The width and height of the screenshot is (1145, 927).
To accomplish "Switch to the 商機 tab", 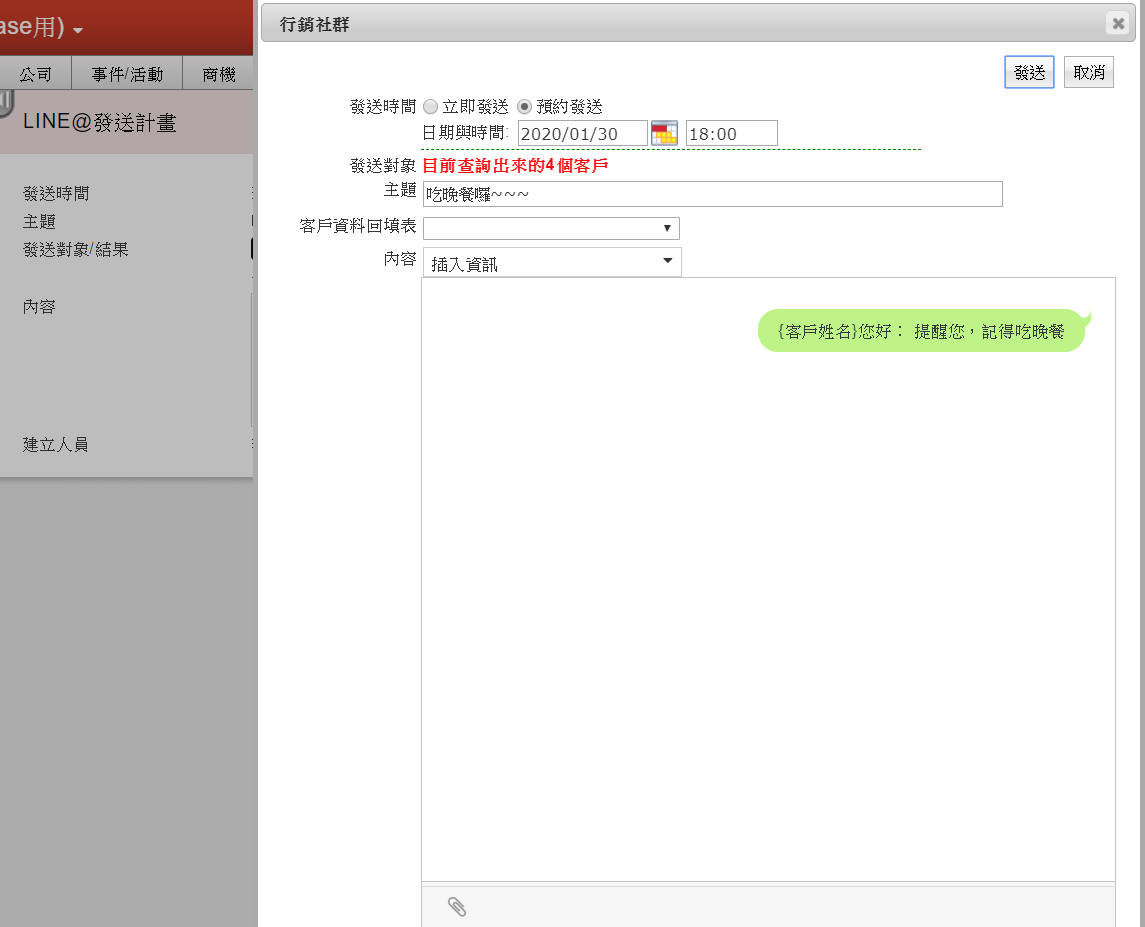I will pos(218,74).
